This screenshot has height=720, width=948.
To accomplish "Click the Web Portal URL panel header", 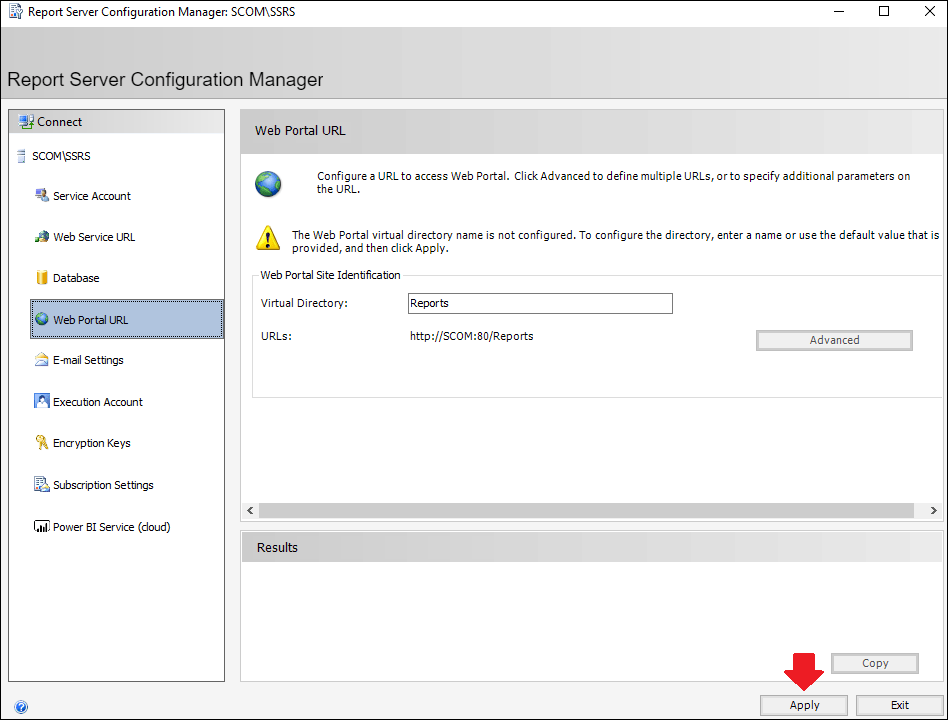I will pos(592,131).
